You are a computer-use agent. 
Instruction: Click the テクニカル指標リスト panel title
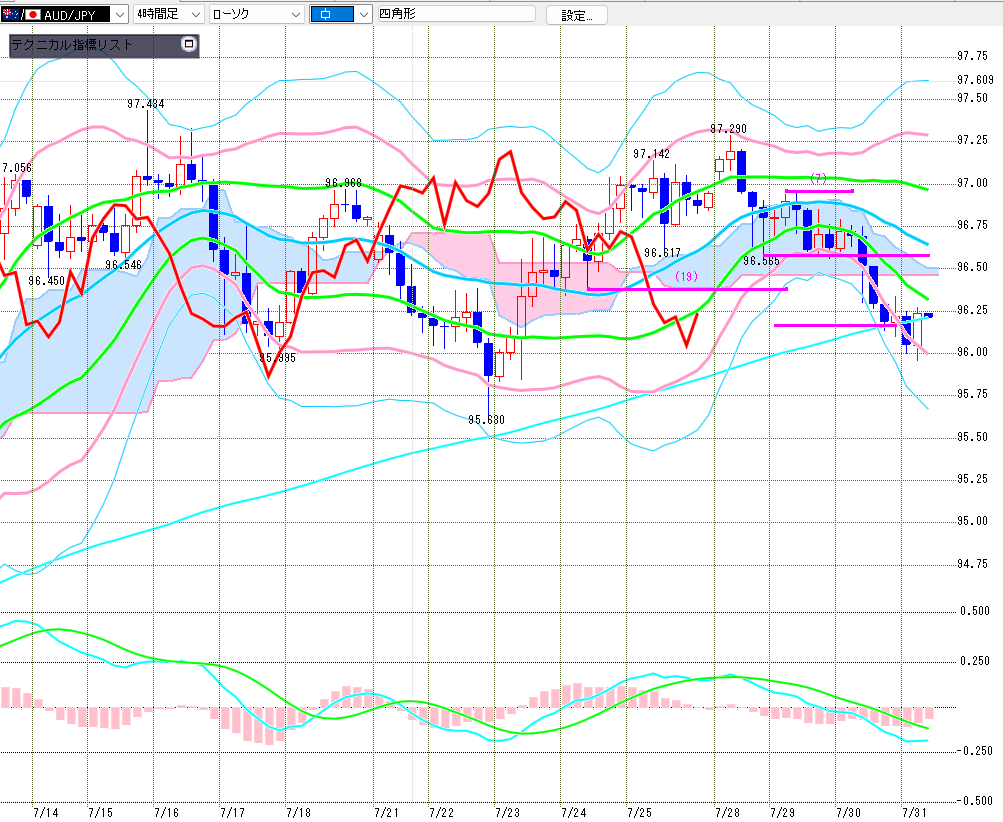pyautogui.click(x=72, y=45)
